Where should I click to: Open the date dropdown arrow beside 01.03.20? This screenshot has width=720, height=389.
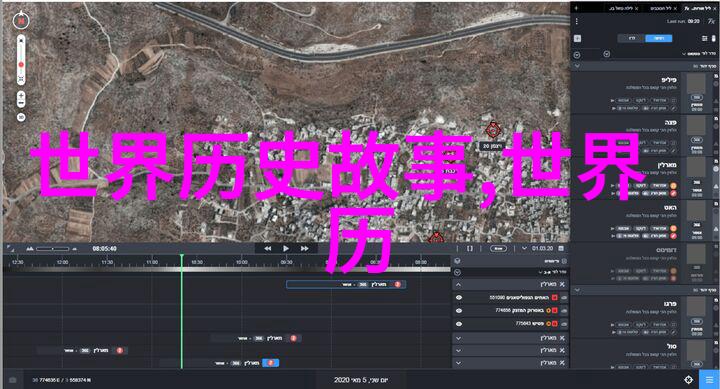(x=524, y=248)
